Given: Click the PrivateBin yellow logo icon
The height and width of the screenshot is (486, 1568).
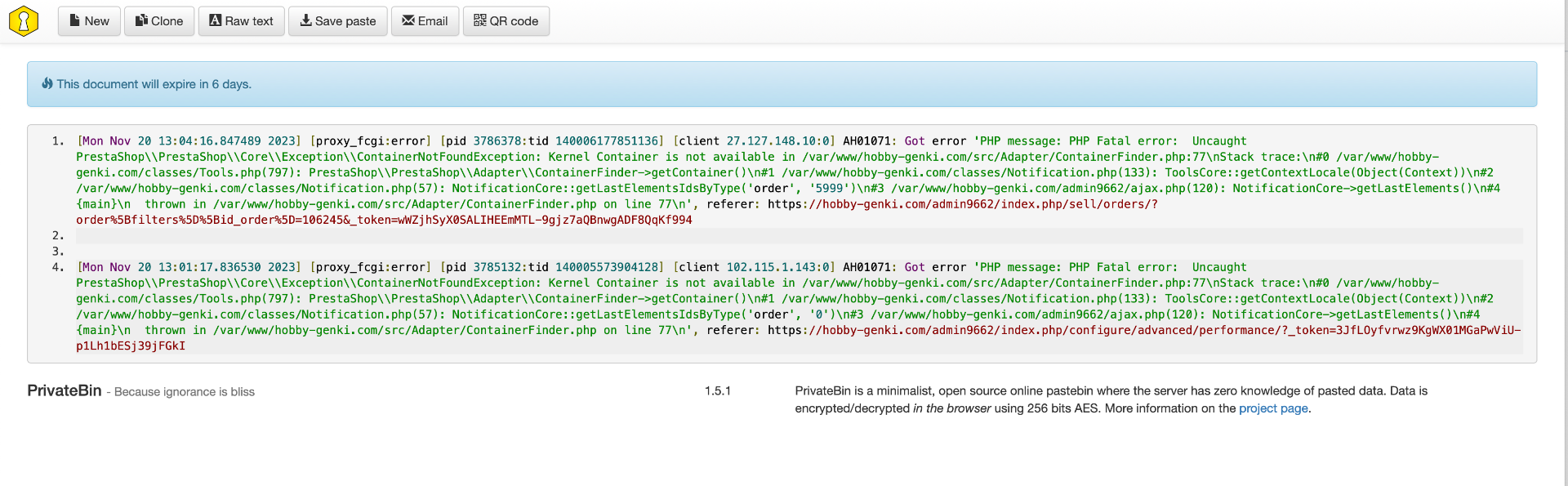Looking at the screenshot, I should (x=24, y=21).
